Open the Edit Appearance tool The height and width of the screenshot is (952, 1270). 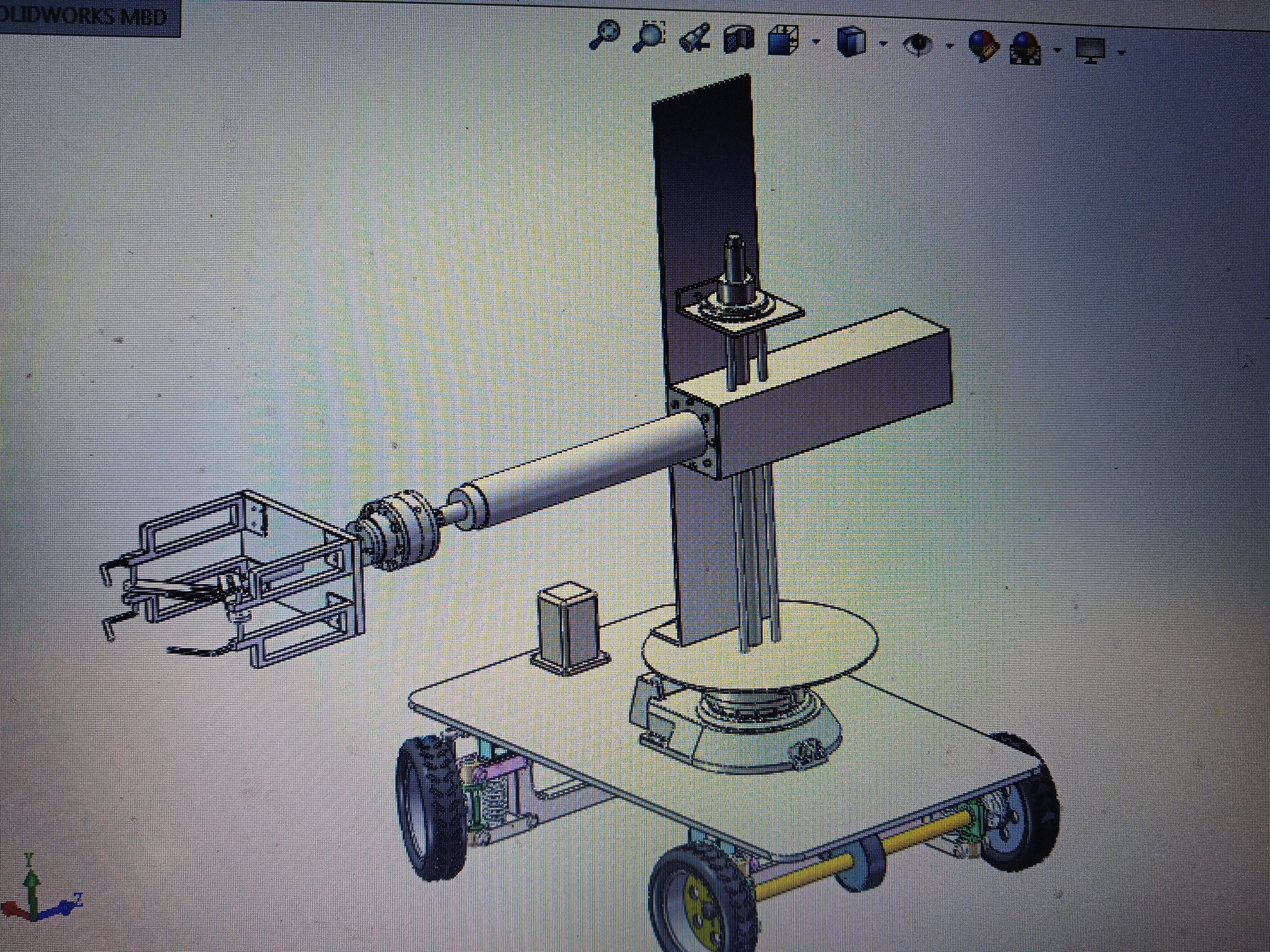pyautogui.click(x=984, y=46)
